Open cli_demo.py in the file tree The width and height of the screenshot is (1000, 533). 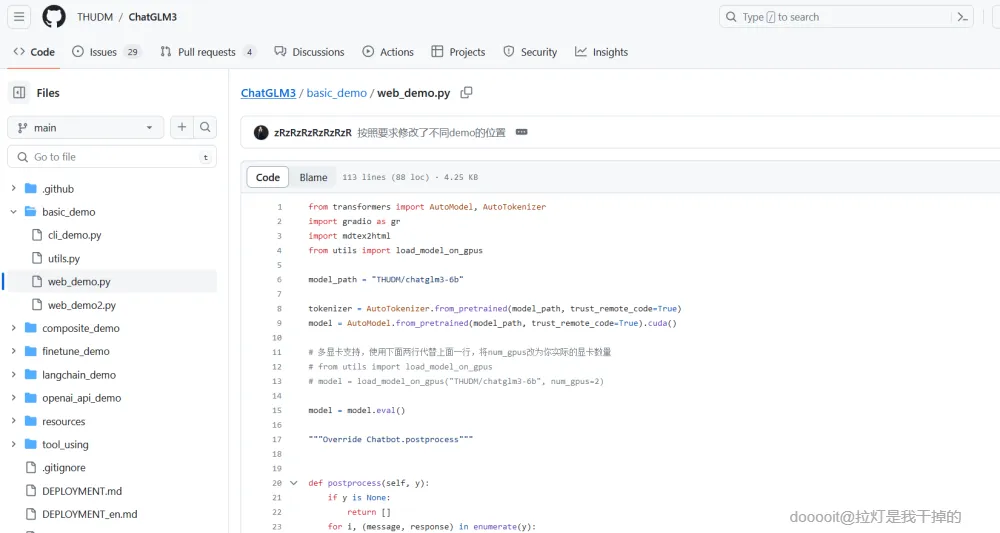[74, 235]
